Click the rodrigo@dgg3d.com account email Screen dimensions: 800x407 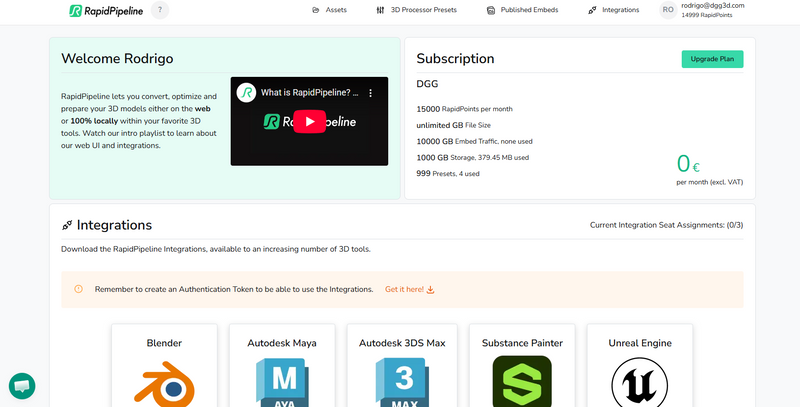click(x=713, y=6)
